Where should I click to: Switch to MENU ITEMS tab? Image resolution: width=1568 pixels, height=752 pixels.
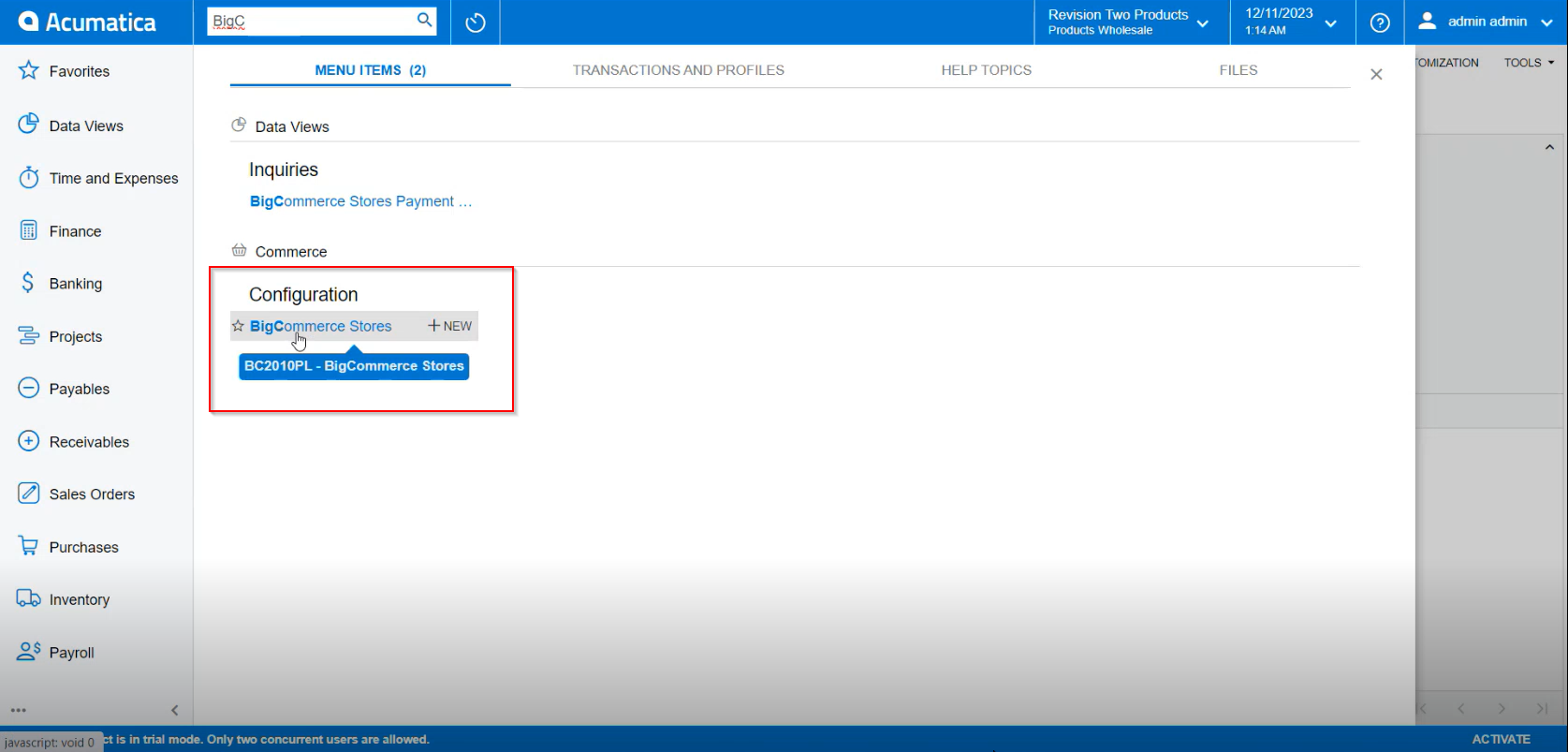click(x=371, y=70)
